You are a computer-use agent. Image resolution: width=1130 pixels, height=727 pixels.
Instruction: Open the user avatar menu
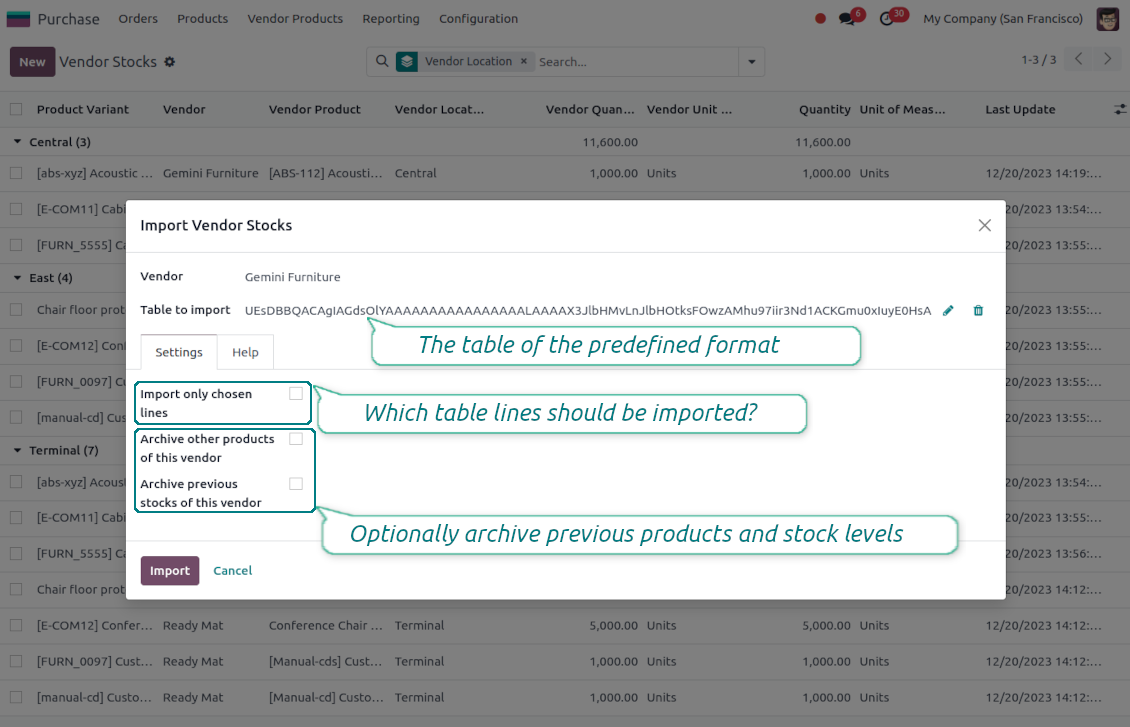pyautogui.click(x=1108, y=19)
